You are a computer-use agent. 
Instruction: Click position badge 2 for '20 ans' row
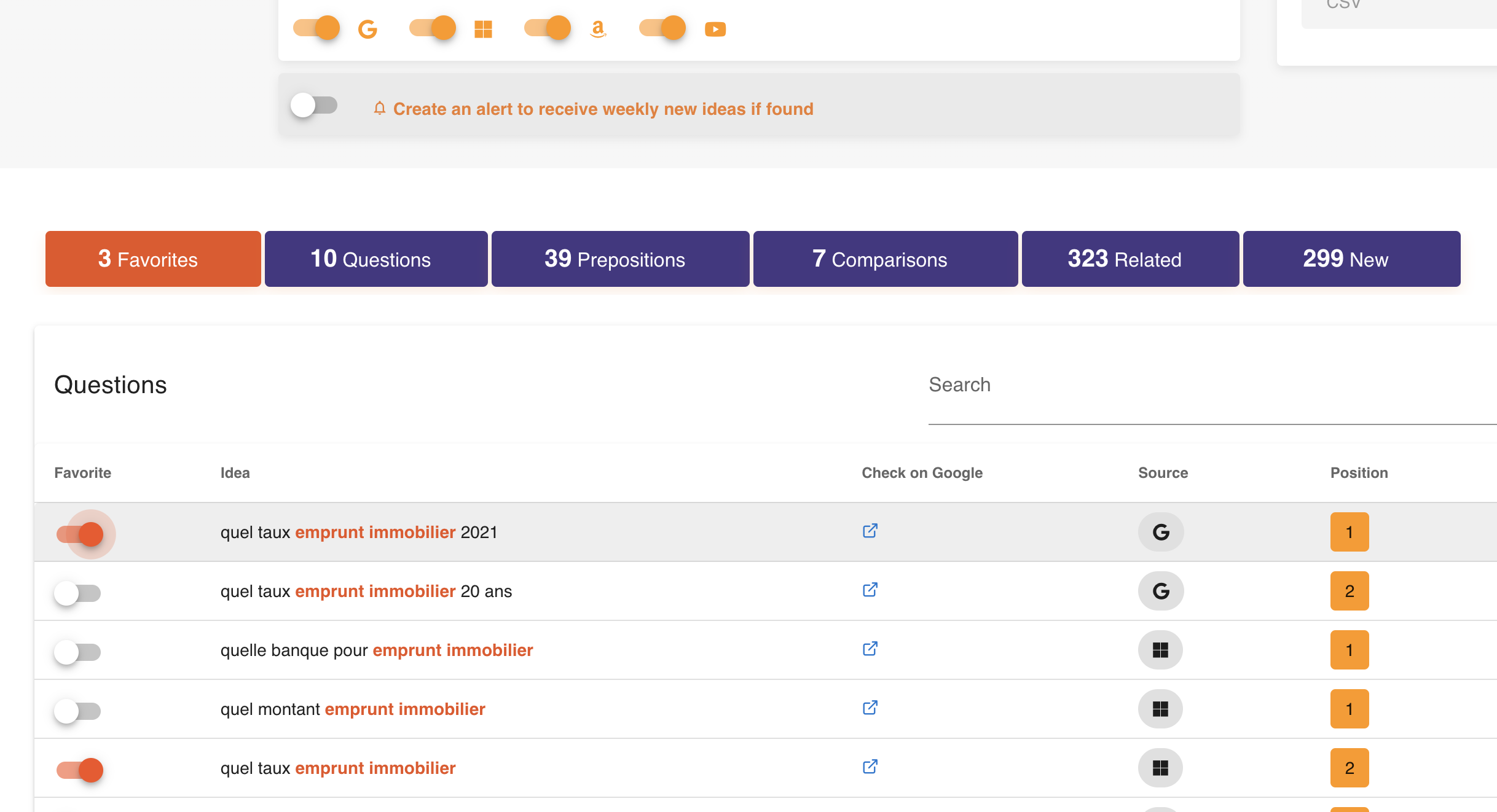[1349, 591]
